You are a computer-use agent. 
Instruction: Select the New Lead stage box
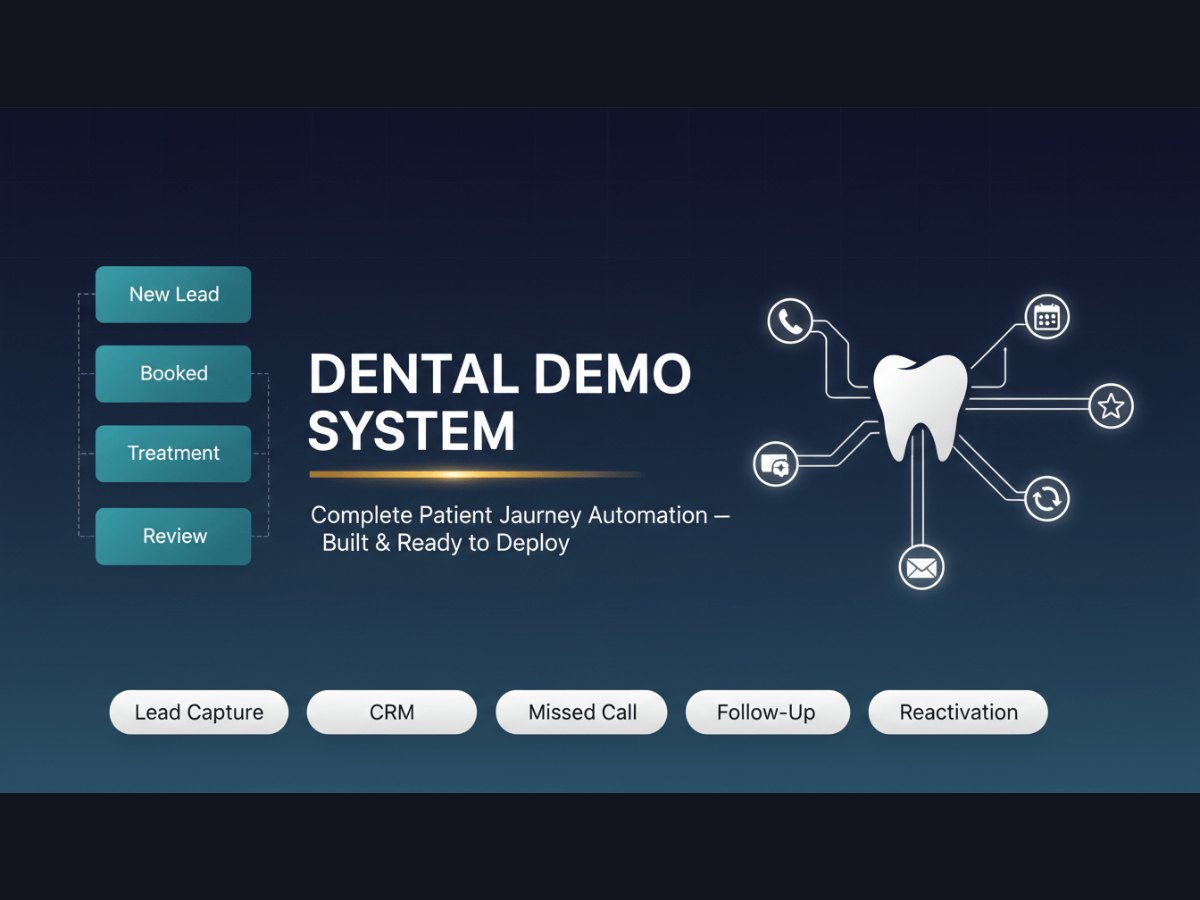click(173, 294)
